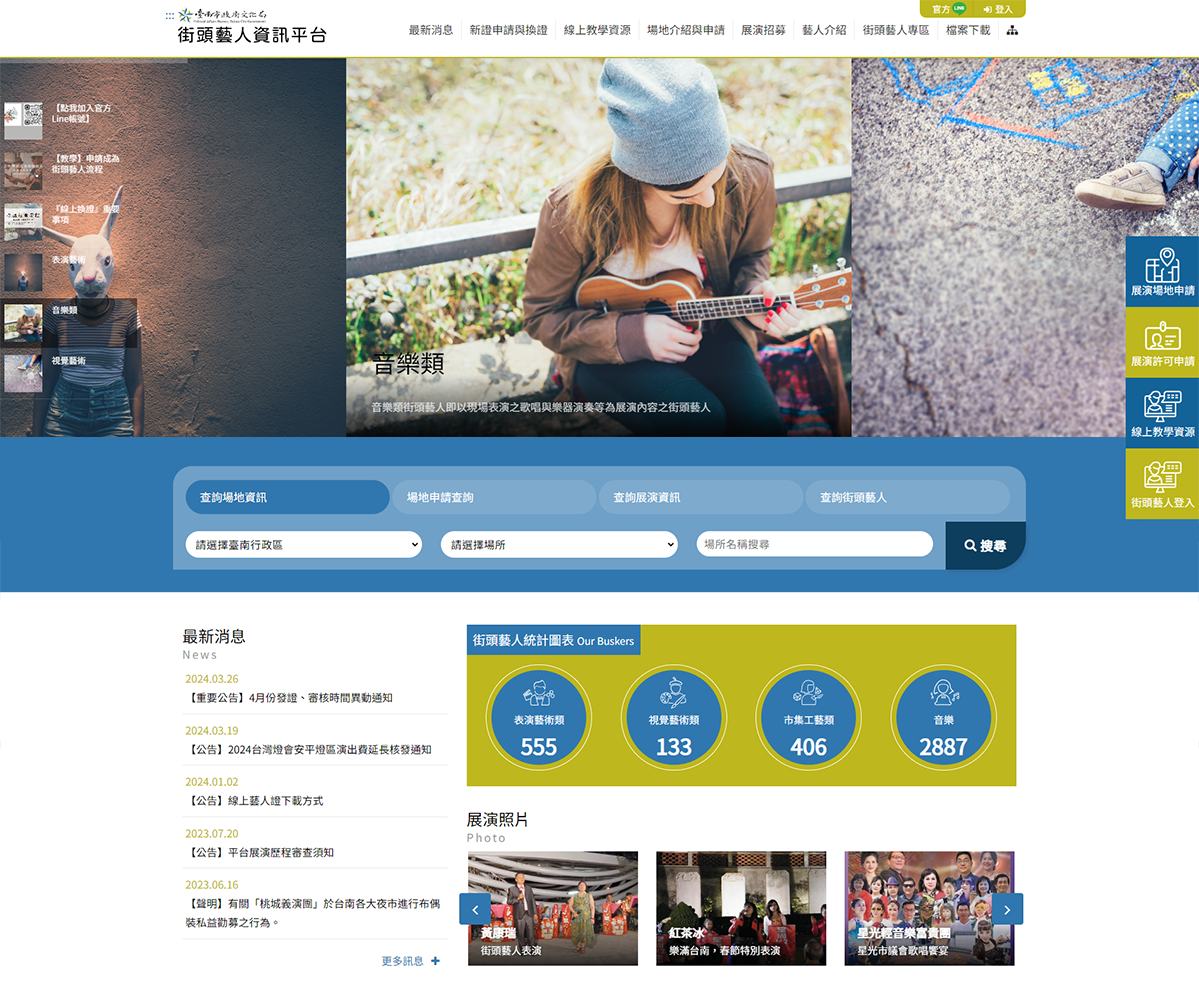Click the 官方 label in the header
The image size is (1199, 1006).
pyautogui.click(x=941, y=9)
